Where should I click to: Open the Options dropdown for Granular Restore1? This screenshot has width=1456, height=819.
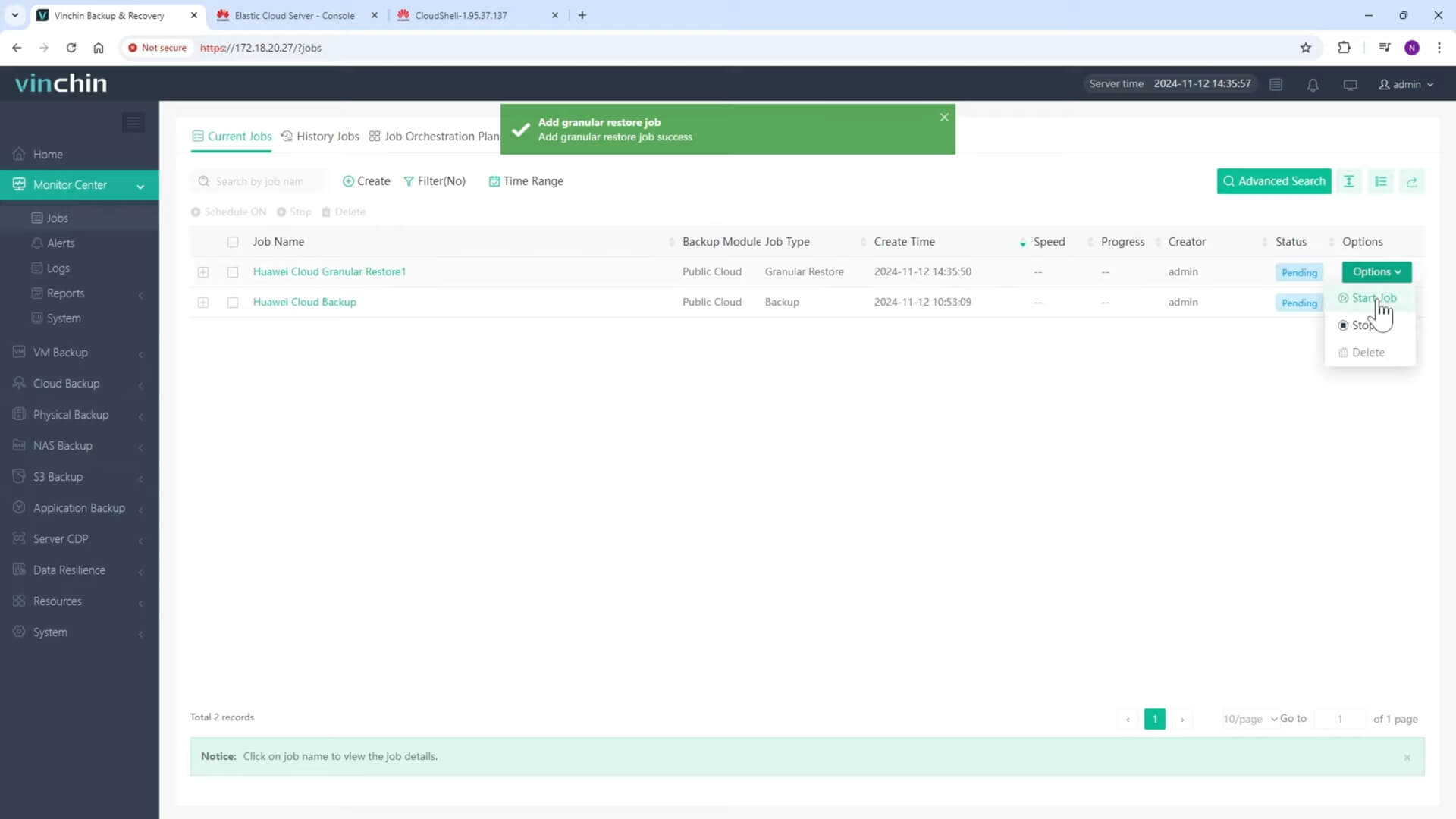tap(1376, 271)
